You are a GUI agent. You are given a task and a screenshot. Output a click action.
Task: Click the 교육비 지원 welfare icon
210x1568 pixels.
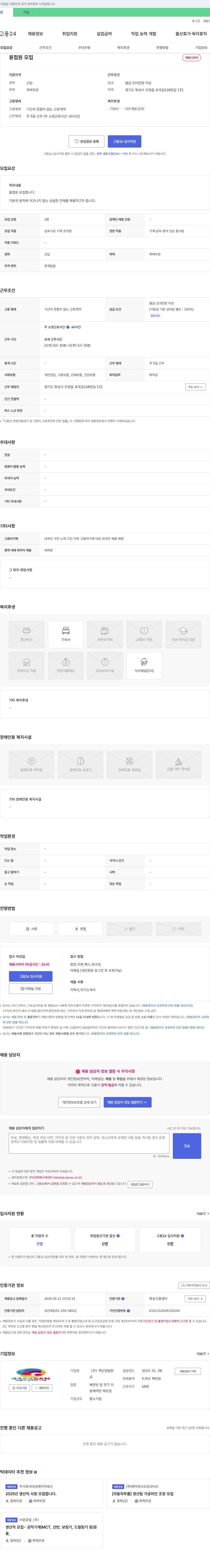144,634
